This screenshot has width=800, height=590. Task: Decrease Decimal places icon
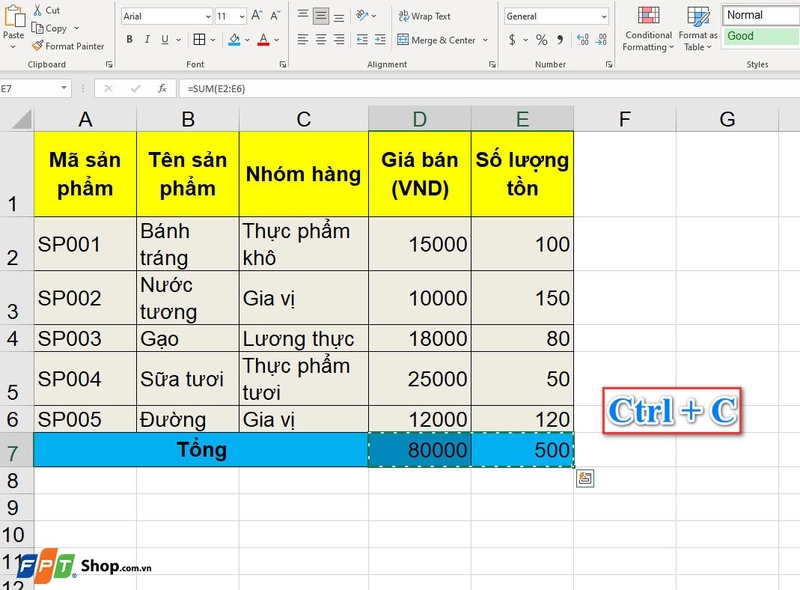pos(601,39)
